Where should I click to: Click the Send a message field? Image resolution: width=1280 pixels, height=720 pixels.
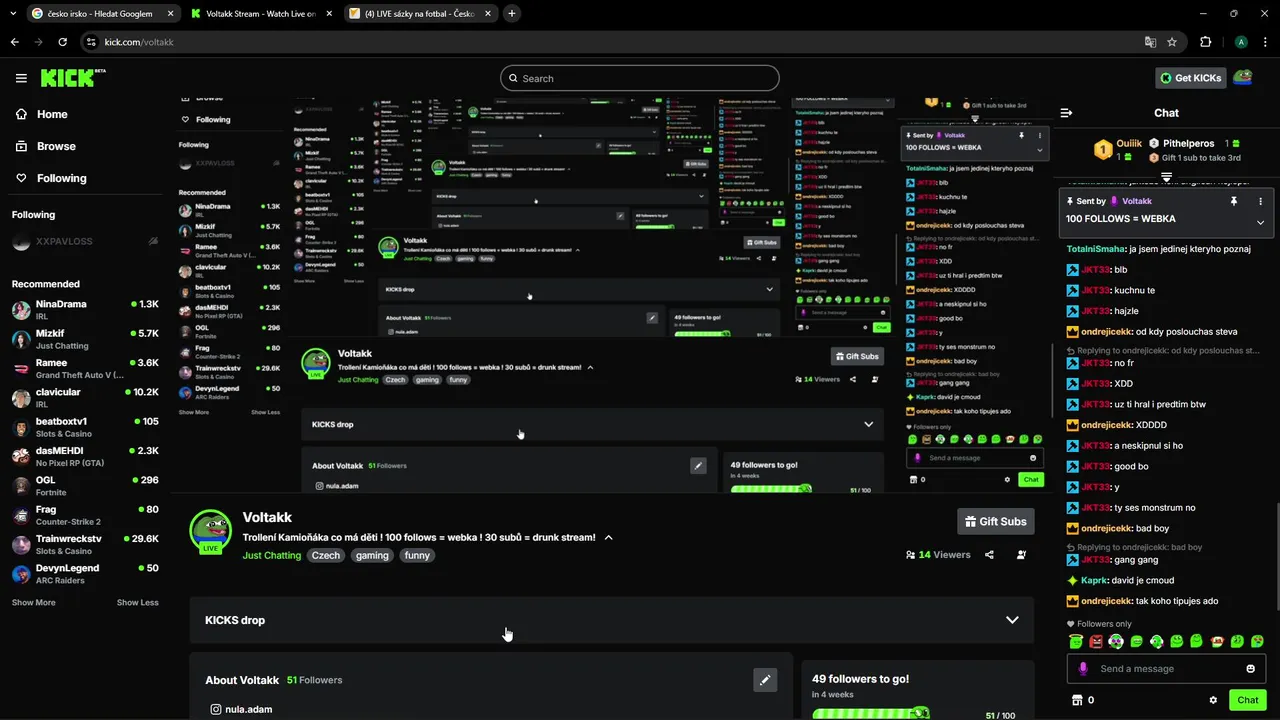(x=1166, y=669)
